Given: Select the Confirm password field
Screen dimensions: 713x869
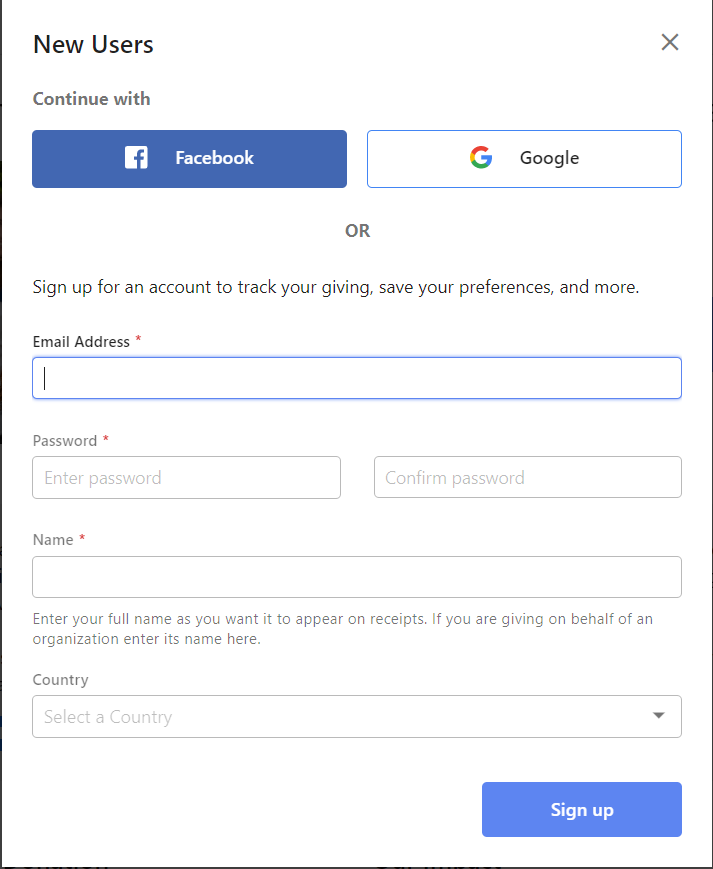Looking at the screenshot, I should click(527, 477).
